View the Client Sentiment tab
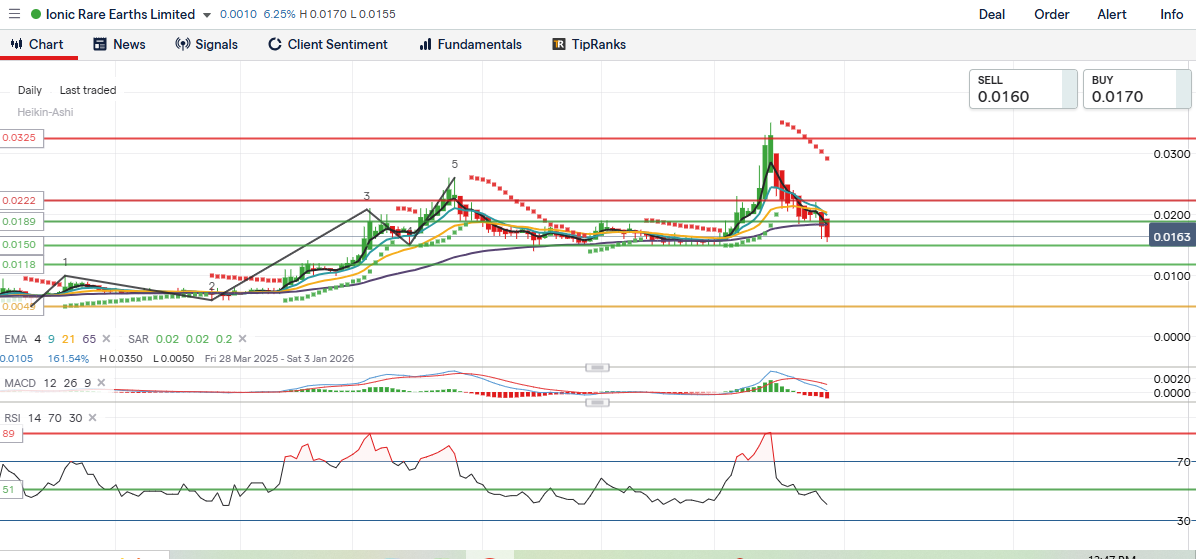 (x=327, y=45)
